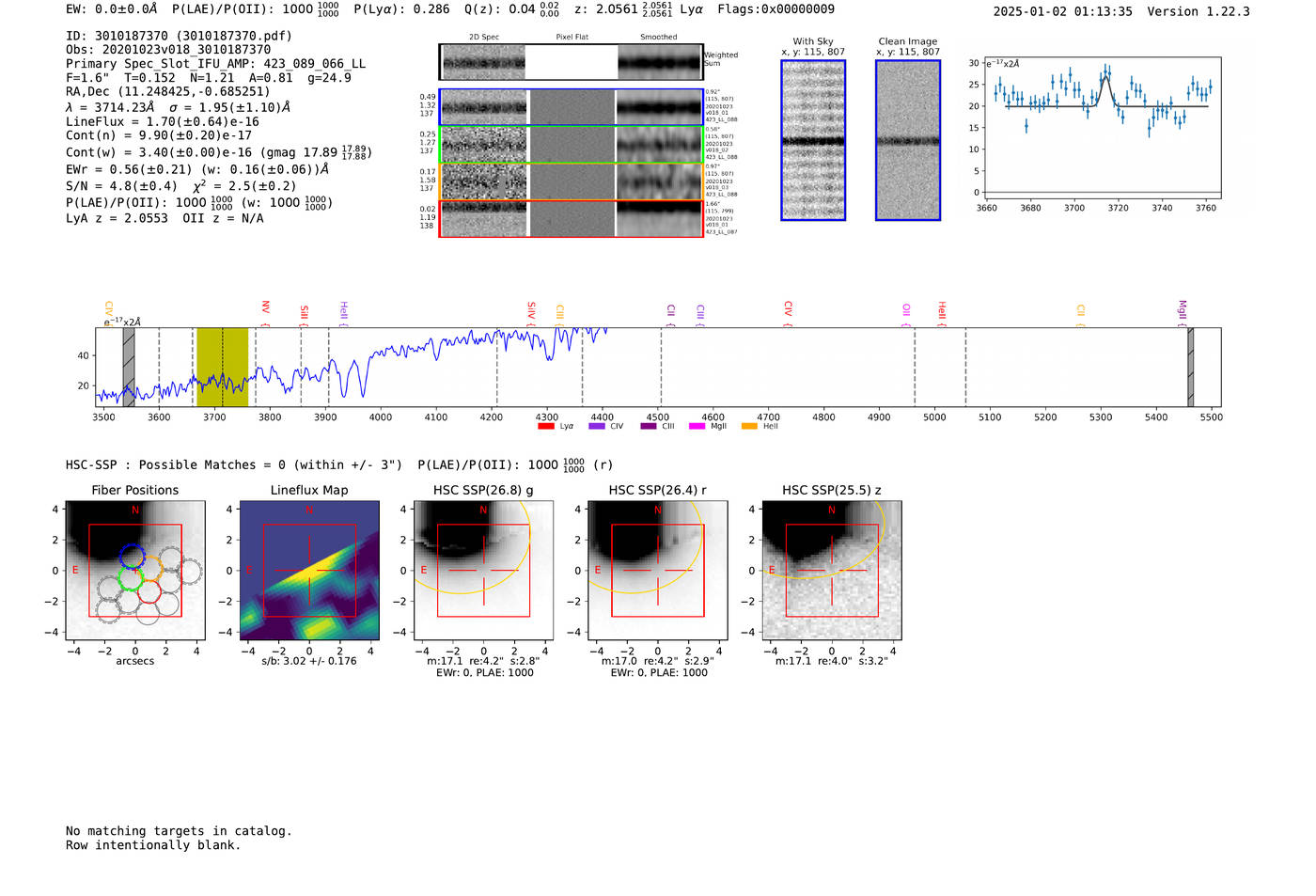Open the HSC SSP(26.8) g image
Viewport: 1316px width, 896px height.
pos(484,570)
